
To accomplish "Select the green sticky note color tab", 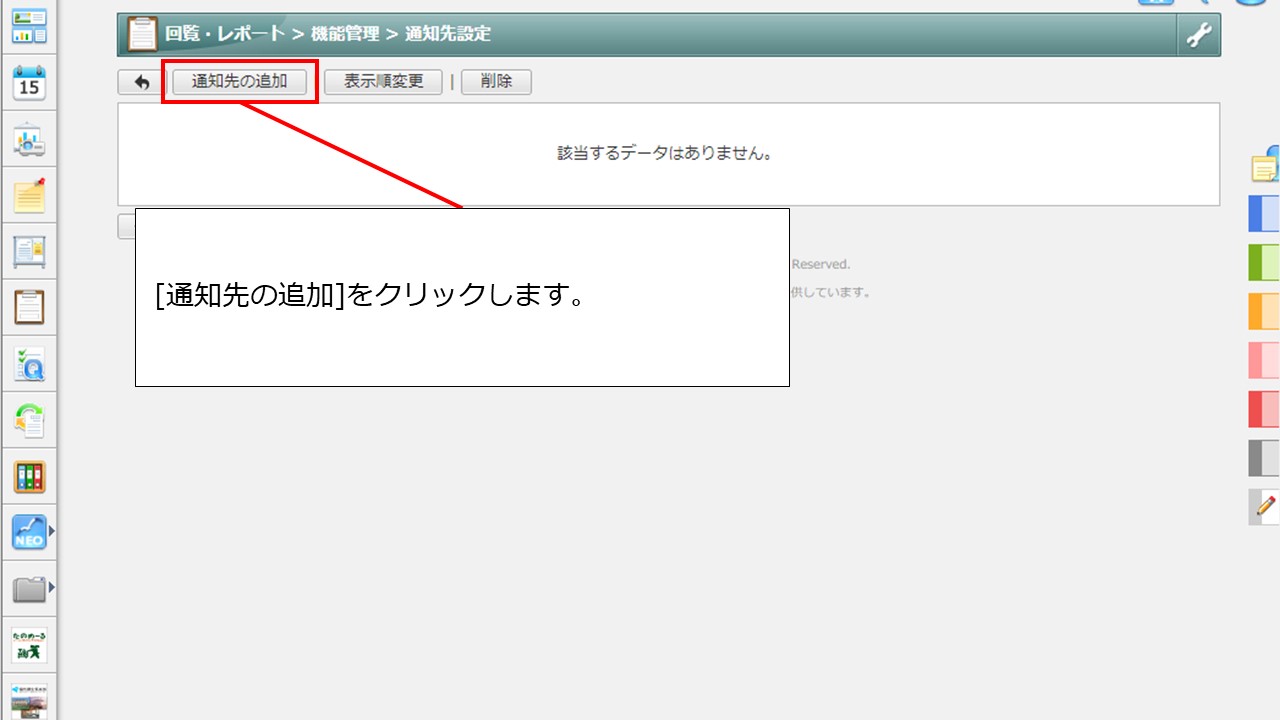I will [x=1264, y=262].
